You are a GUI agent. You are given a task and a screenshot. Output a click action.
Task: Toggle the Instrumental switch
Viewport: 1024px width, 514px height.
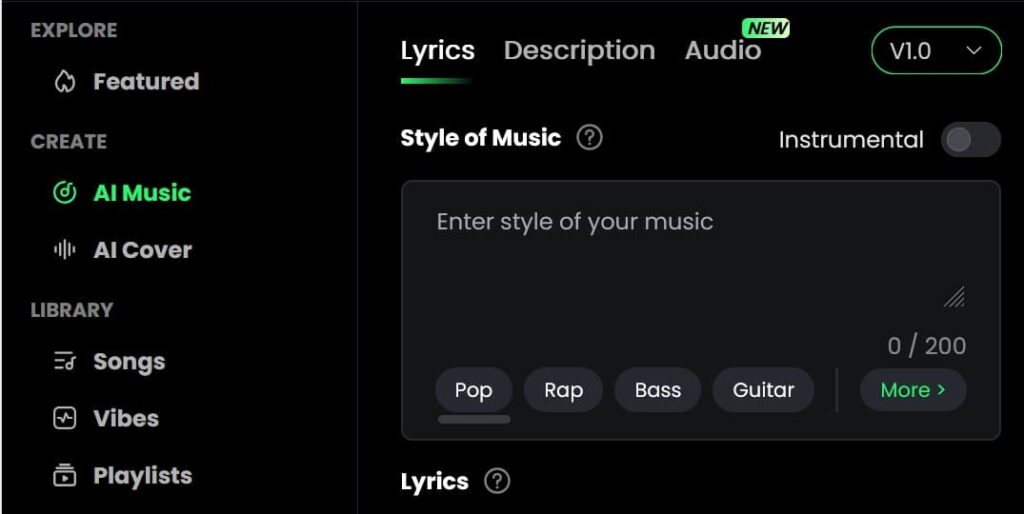[970, 139]
